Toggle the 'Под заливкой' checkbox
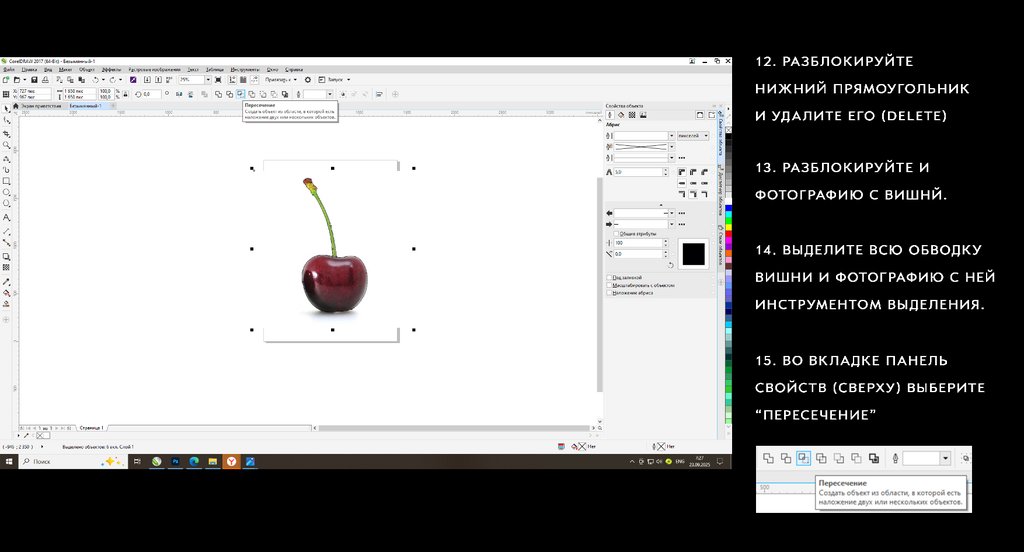The image size is (1024, 552). tap(609, 277)
